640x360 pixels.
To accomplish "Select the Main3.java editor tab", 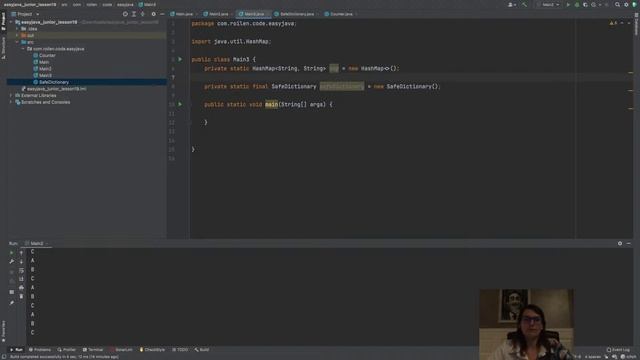I will pyautogui.click(x=252, y=14).
